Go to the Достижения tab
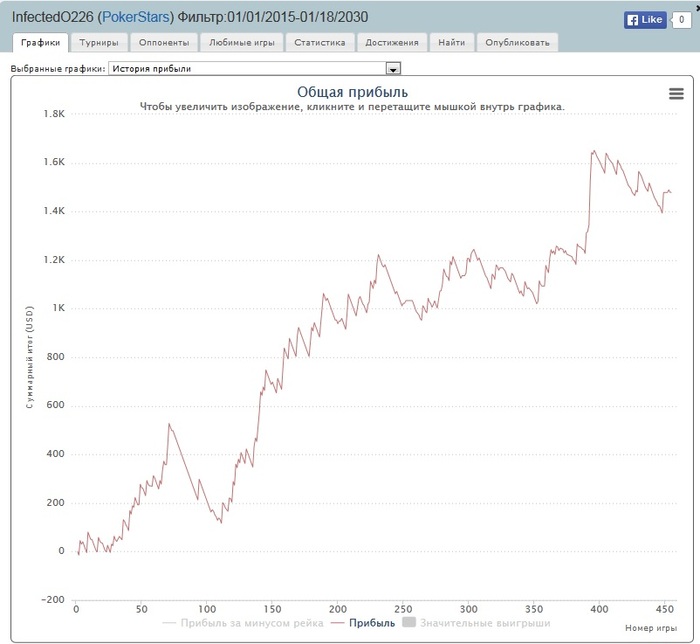This screenshot has height=644, width=700. click(x=392, y=43)
